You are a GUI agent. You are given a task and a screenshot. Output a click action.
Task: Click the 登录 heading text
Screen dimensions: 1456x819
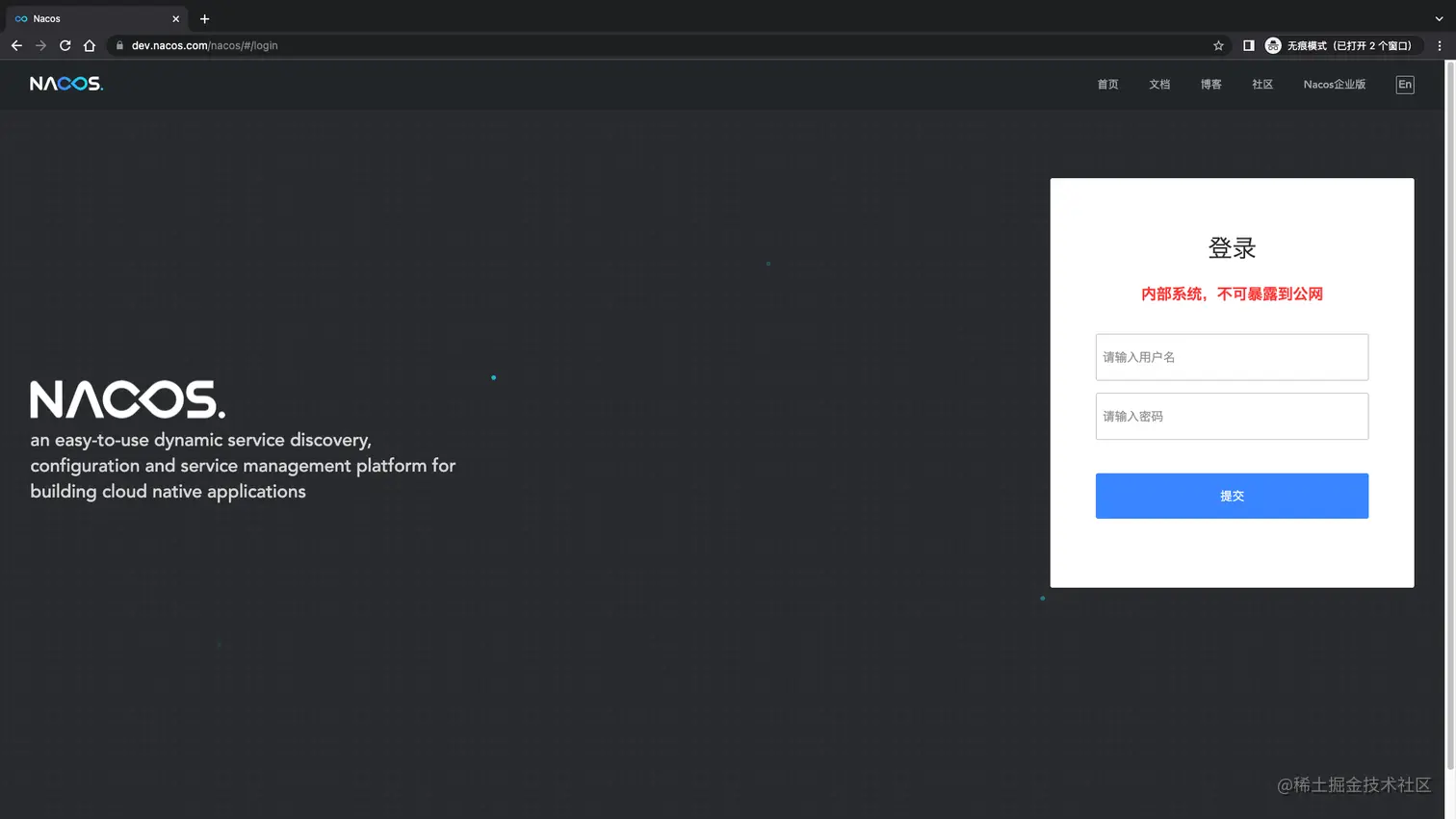coord(1232,248)
